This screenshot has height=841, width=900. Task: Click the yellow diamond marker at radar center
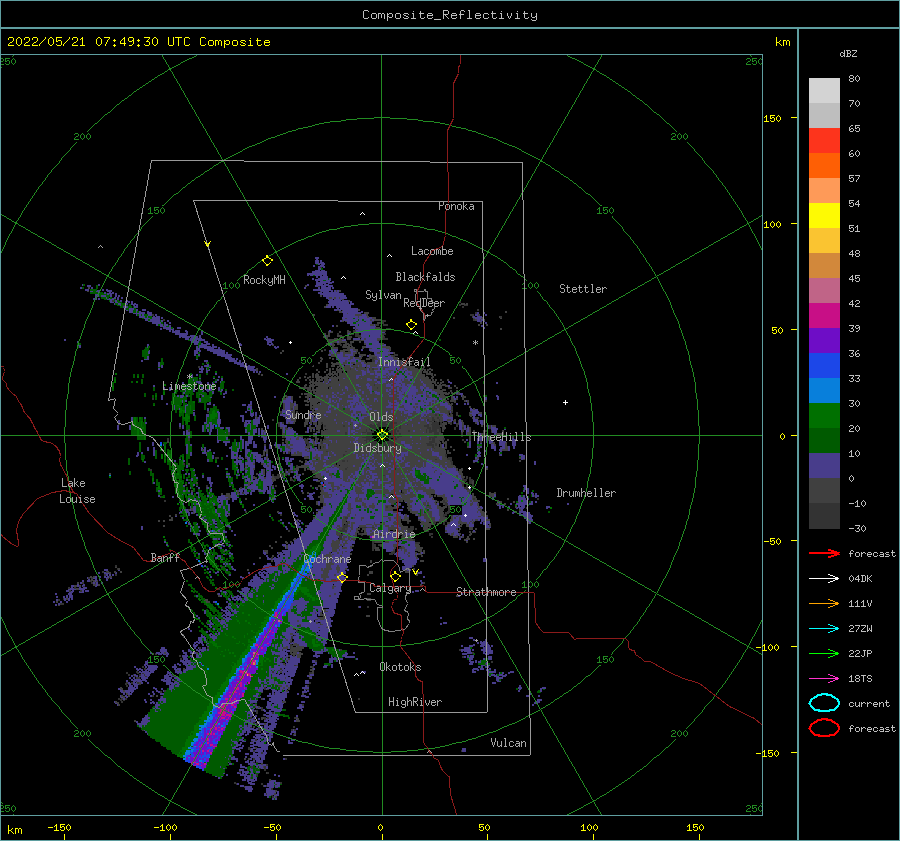[382, 435]
